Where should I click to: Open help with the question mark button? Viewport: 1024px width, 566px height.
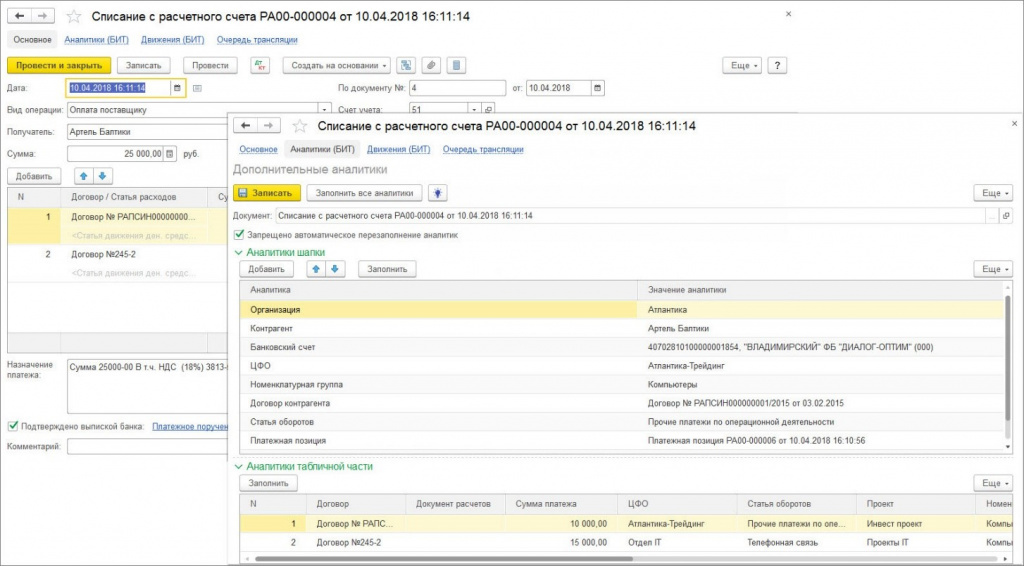coord(776,65)
